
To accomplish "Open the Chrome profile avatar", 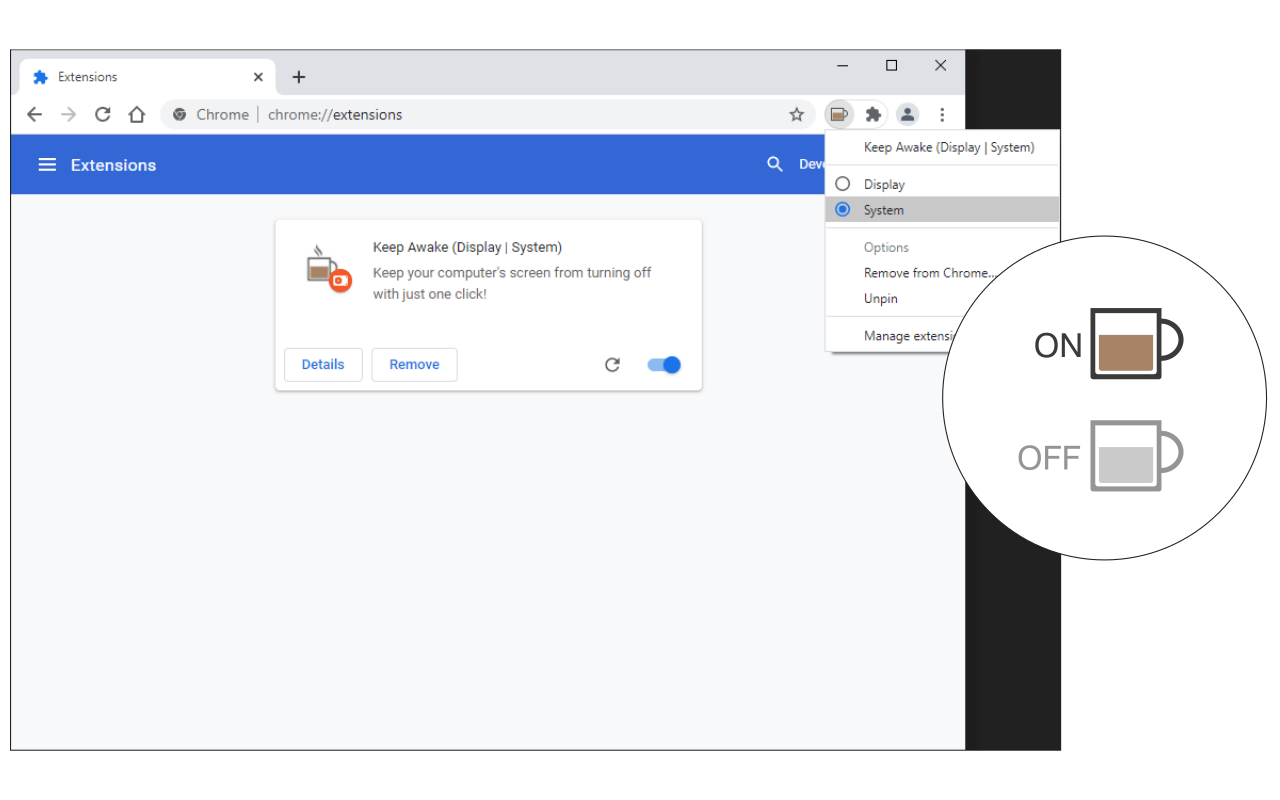I will click(907, 114).
